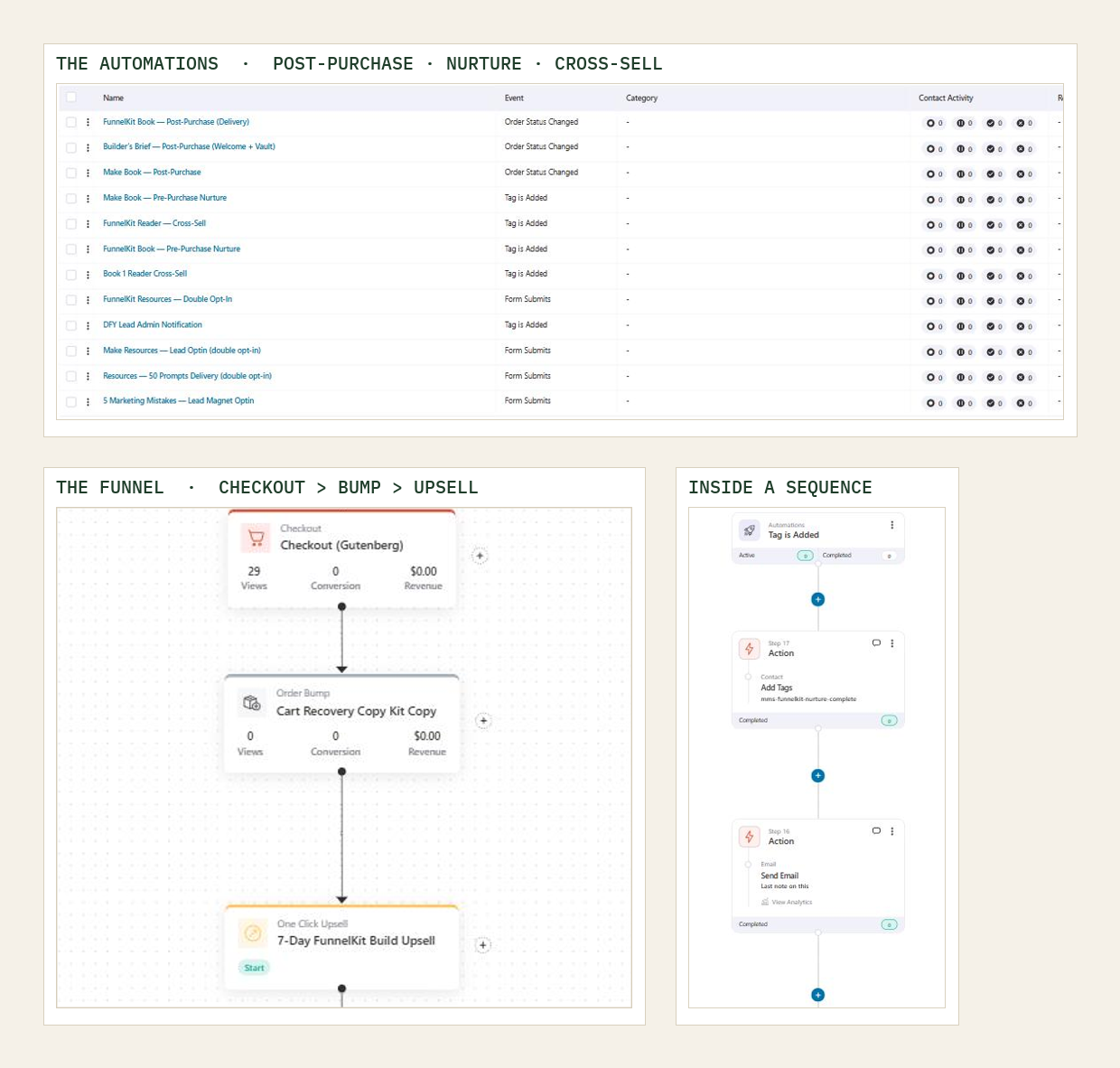The image size is (1120, 1068).
Task: Click the lightning icon on Step 16 Action
Action: [749, 837]
